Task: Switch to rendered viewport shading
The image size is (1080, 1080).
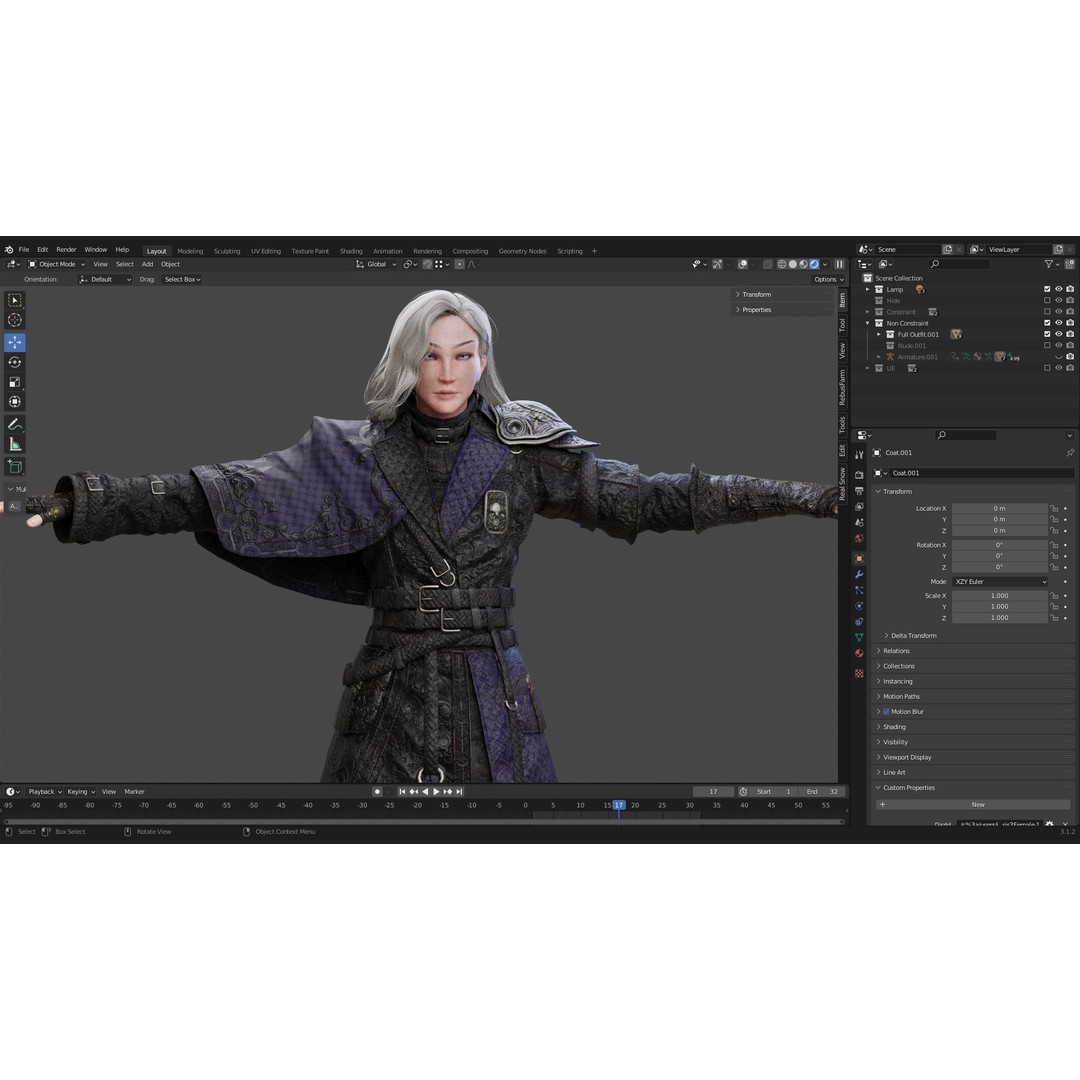Action: (814, 264)
